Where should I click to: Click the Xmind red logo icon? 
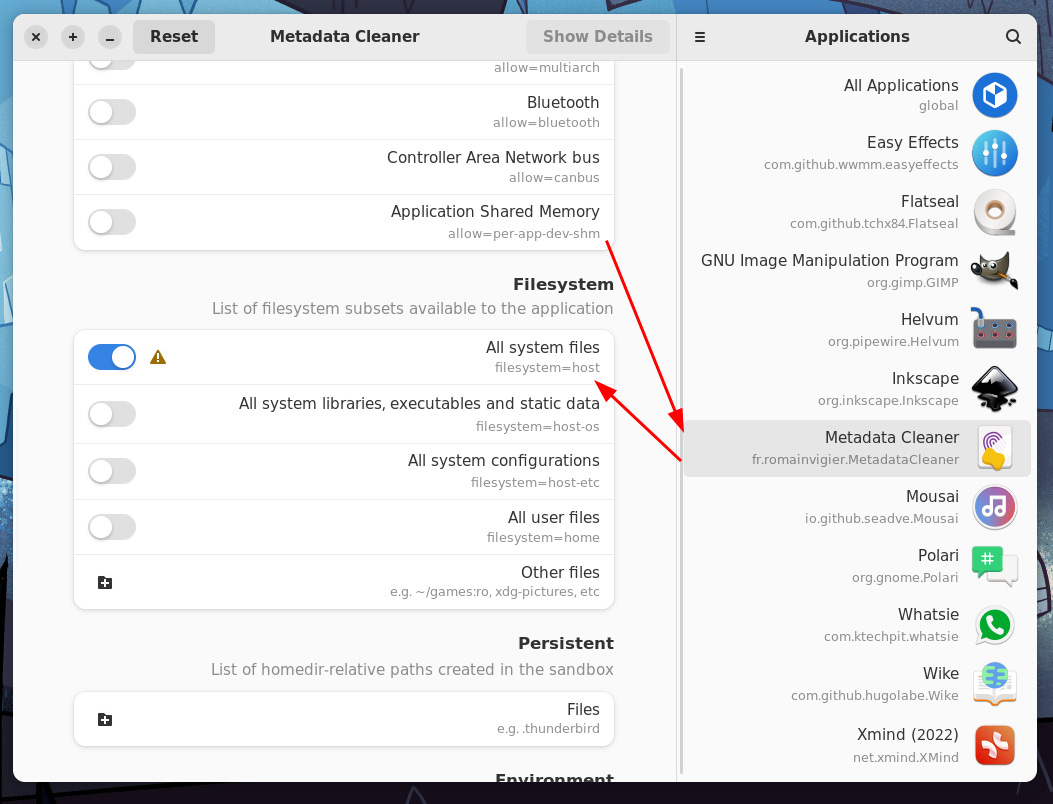[x=995, y=745]
